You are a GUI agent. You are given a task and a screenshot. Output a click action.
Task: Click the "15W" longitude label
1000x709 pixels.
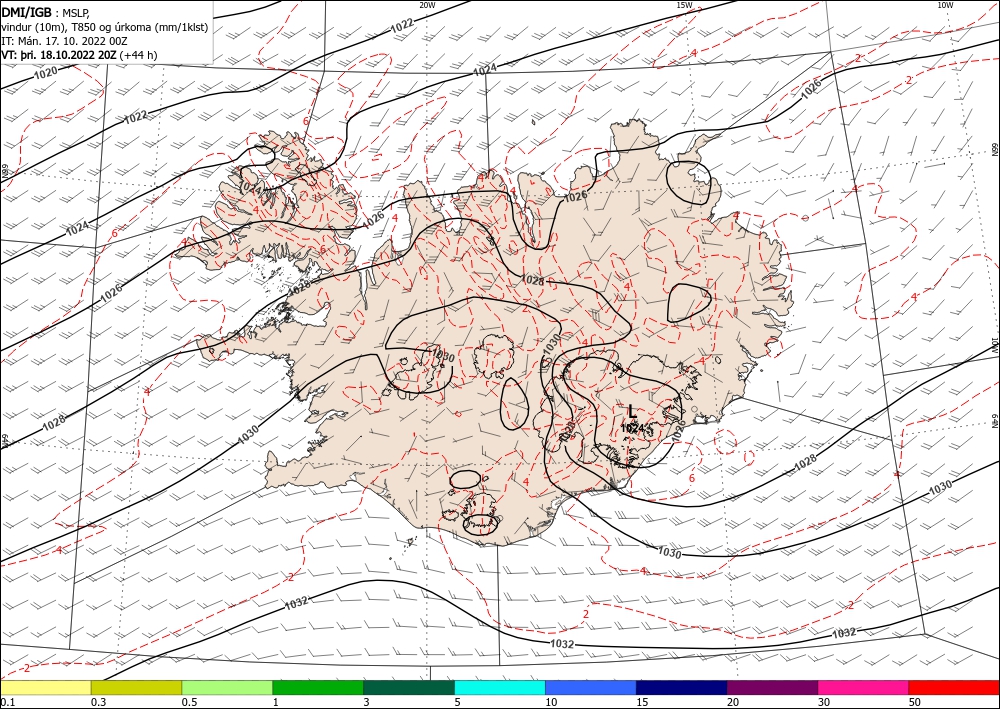tap(684, 5)
